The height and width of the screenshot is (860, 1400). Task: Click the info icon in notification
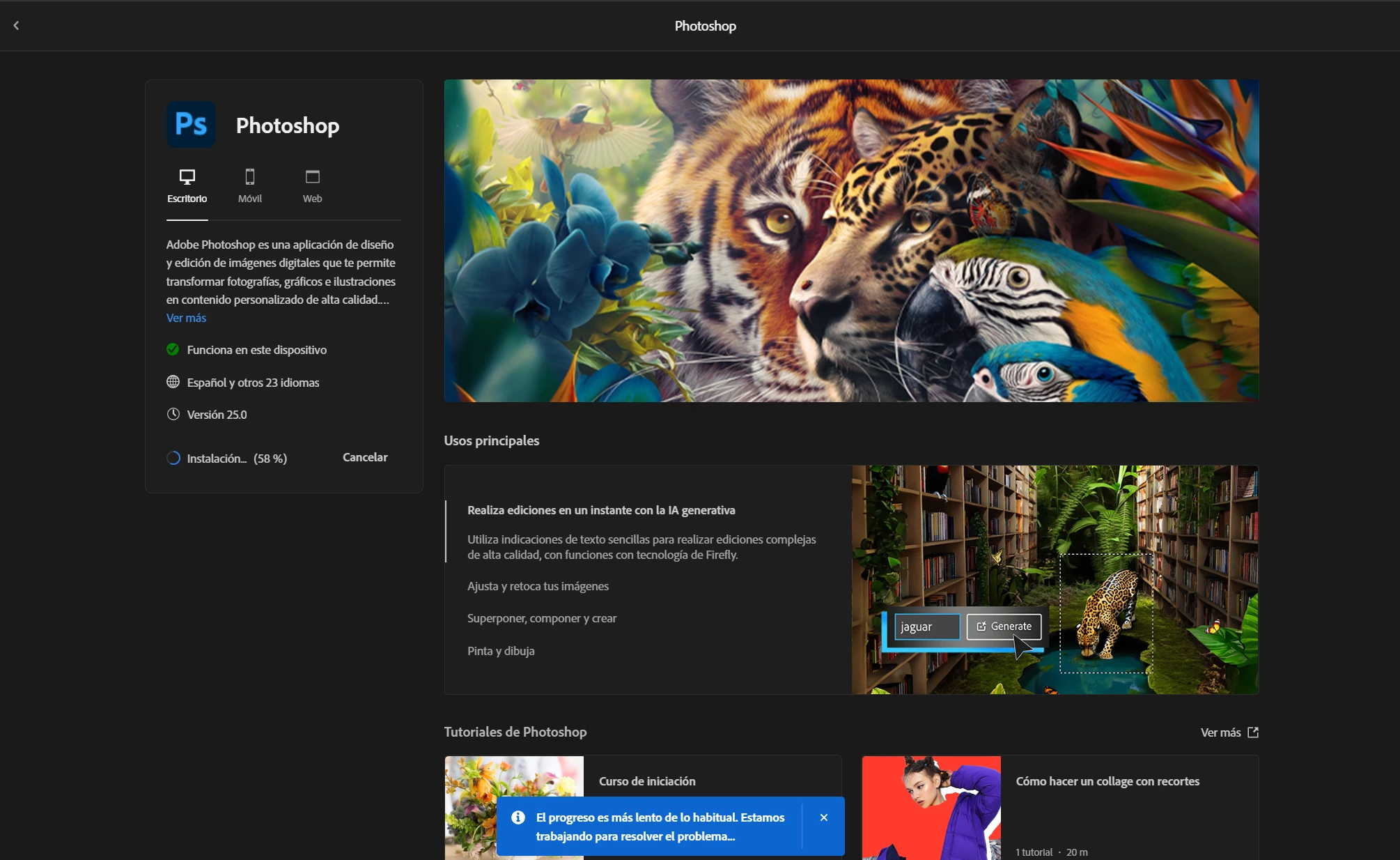pyautogui.click(x=518, y=817)
